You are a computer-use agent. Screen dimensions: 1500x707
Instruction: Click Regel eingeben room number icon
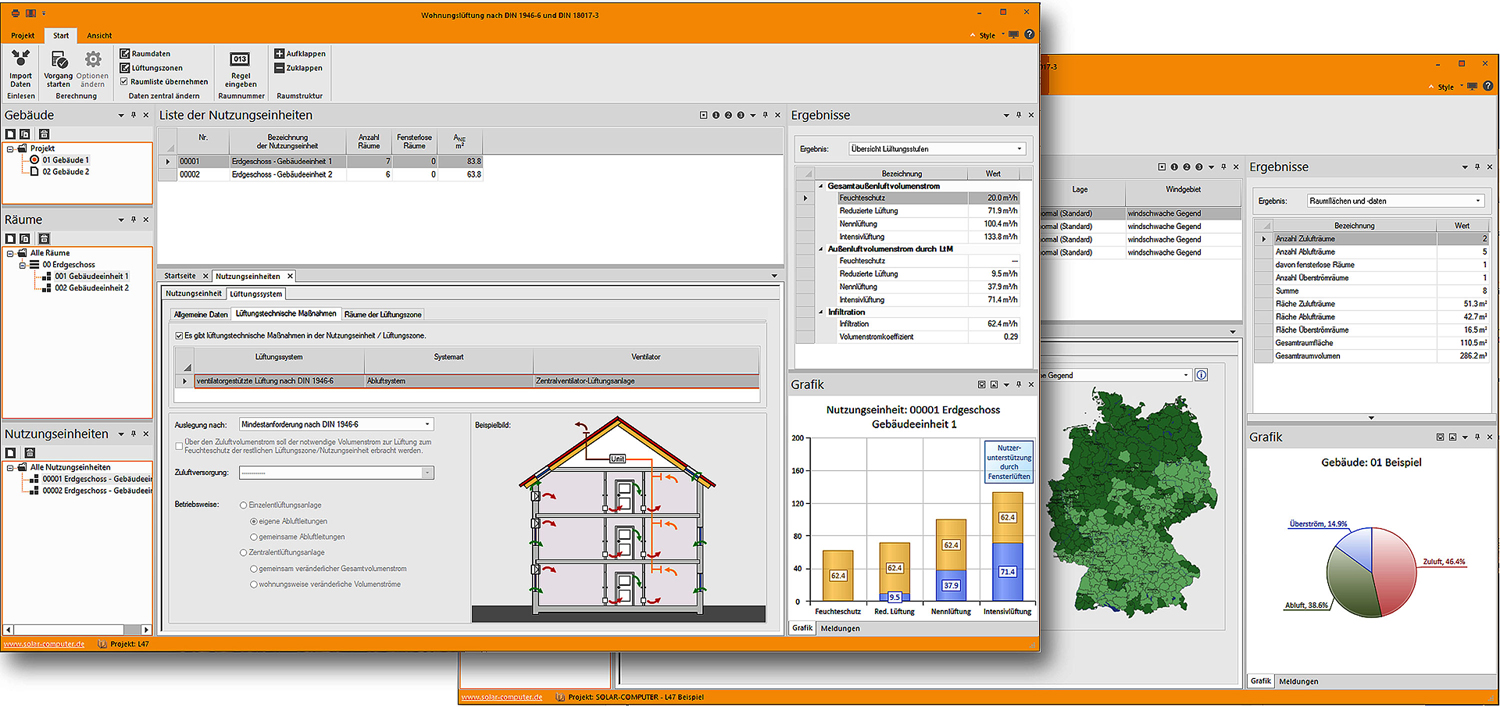tap(240, 60)
